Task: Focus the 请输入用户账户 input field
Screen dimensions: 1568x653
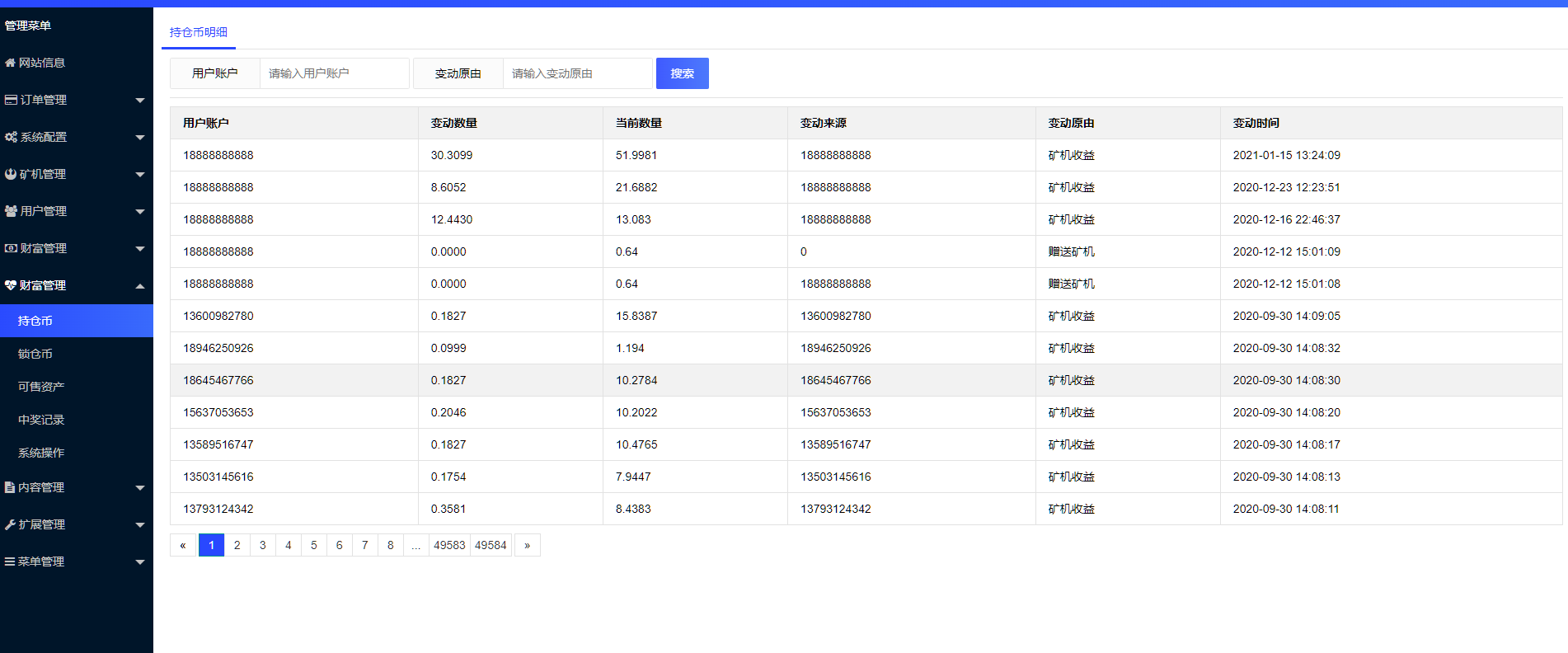Action: pyautogui.click(x=334, y=73)
